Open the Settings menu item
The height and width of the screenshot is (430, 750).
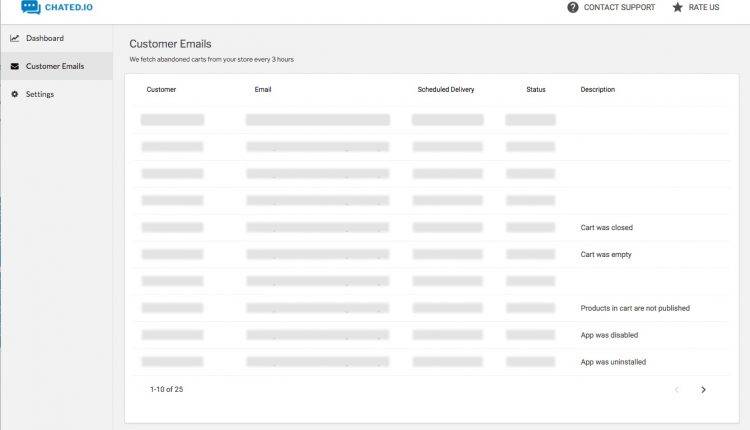tap(40, 94)
